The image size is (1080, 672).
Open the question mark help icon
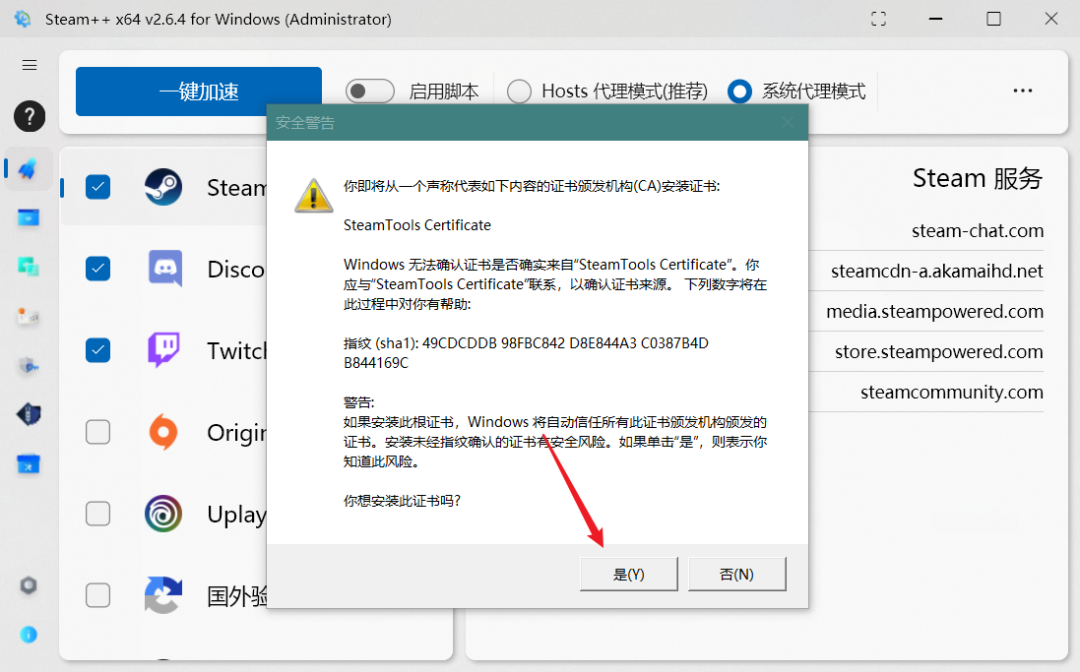click(x=29, y=116)
